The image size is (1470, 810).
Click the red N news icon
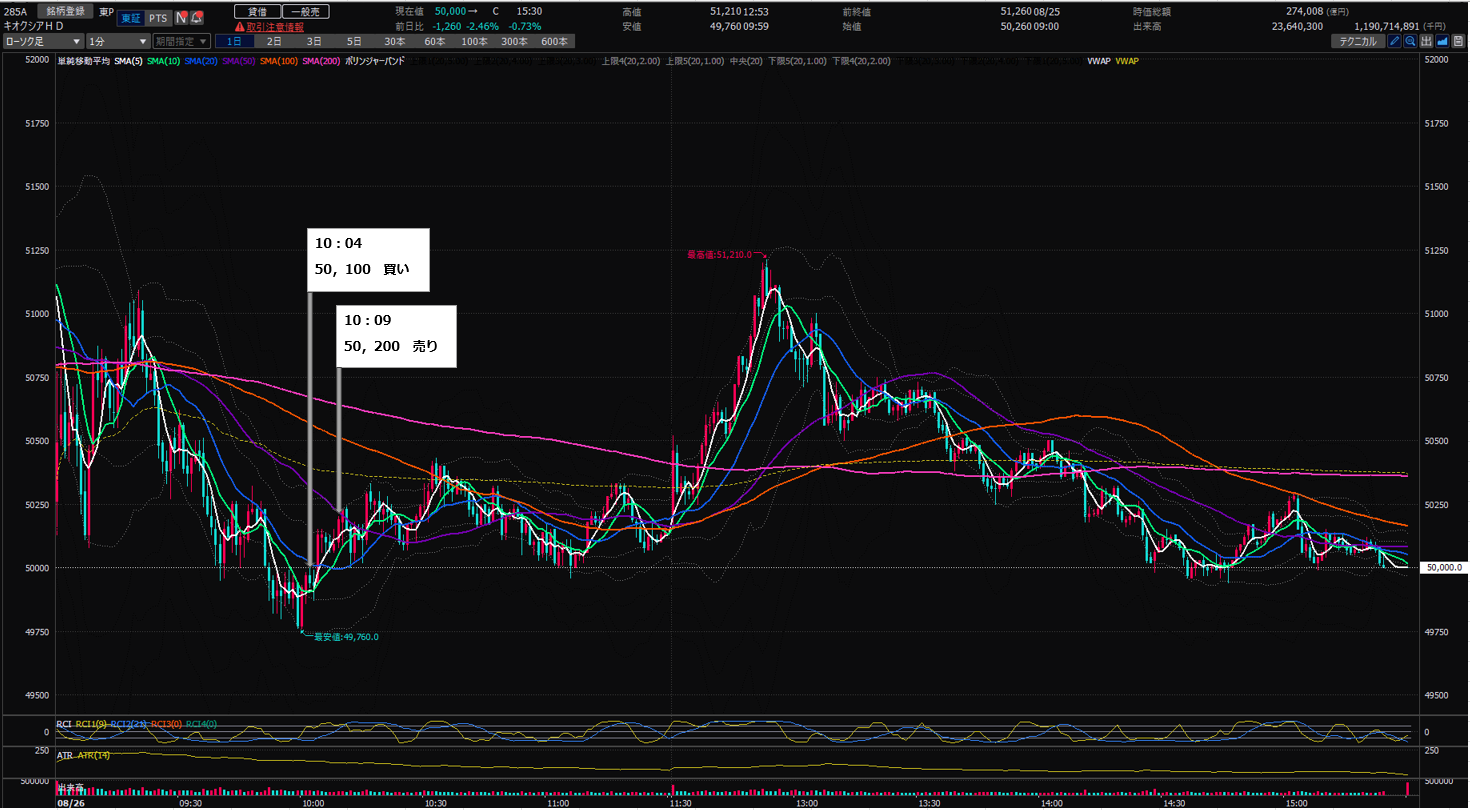click(x=181, y=18)
